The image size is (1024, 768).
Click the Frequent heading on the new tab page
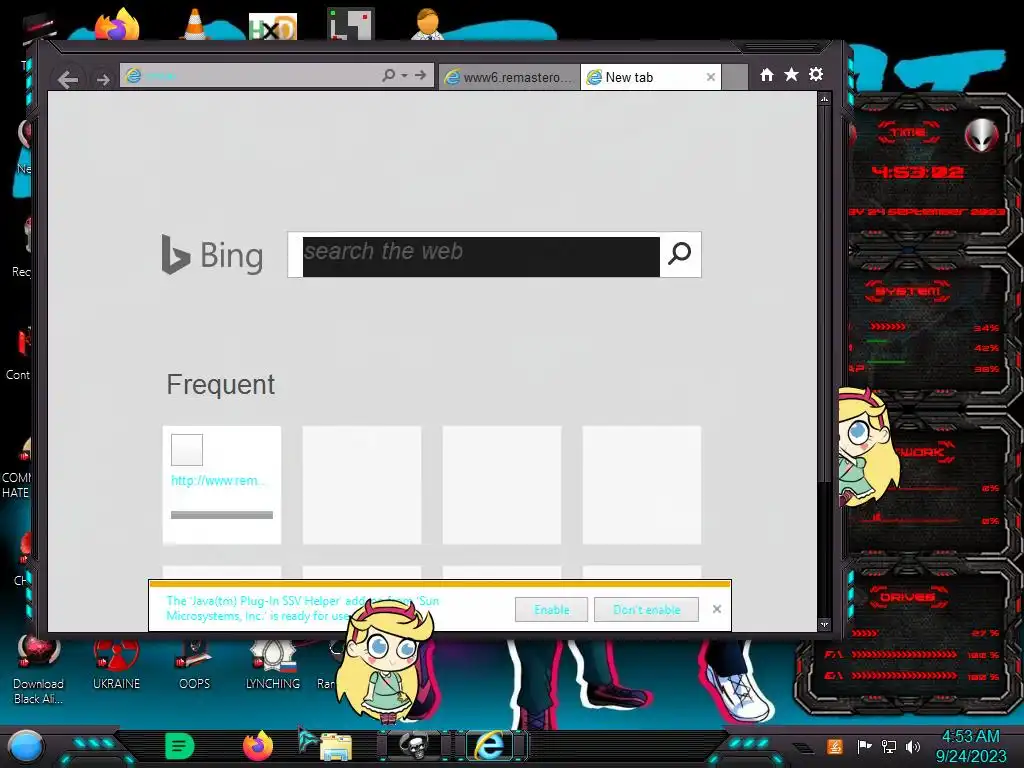coord(221,385)
